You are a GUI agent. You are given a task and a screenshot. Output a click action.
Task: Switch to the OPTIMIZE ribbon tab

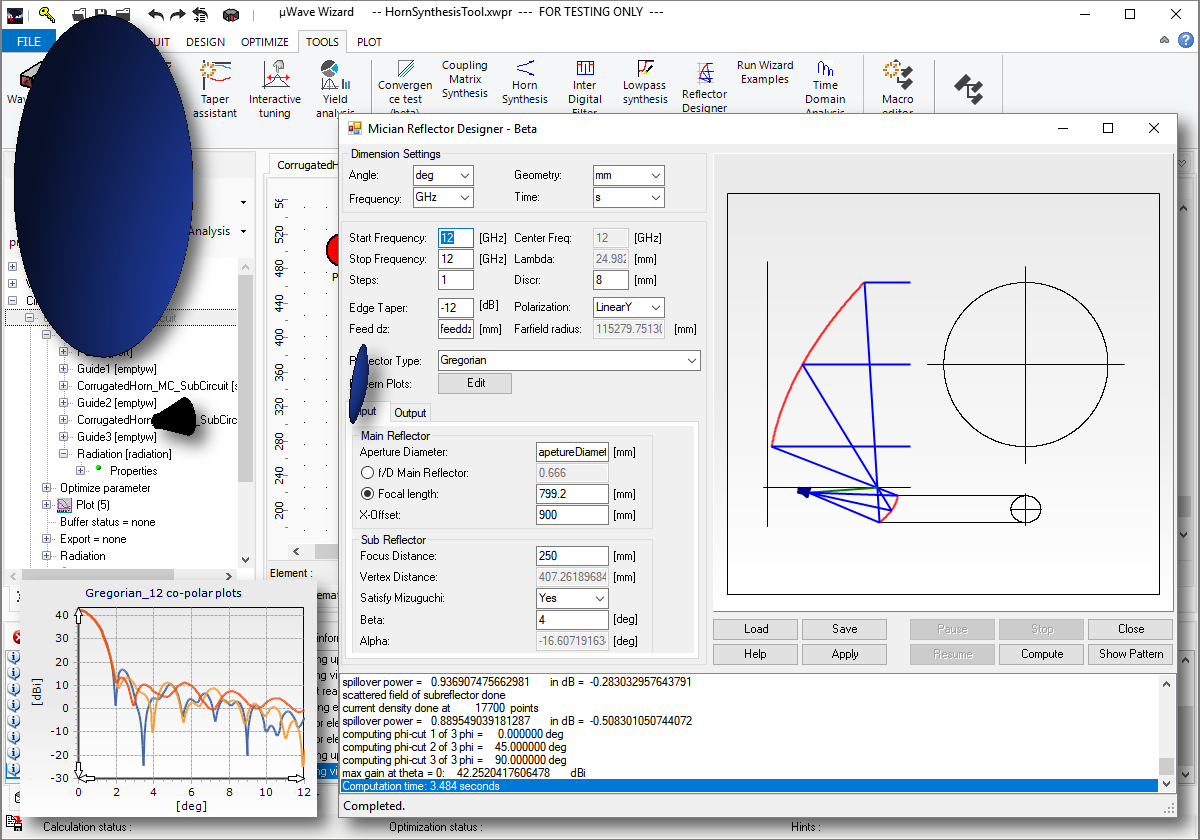click(265, 42)
